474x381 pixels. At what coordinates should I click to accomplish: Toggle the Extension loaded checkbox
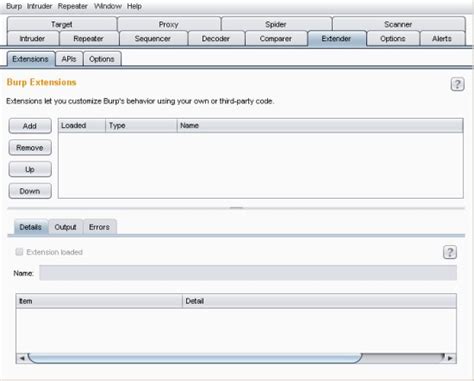pyautogui.click(x=19, y=252)
